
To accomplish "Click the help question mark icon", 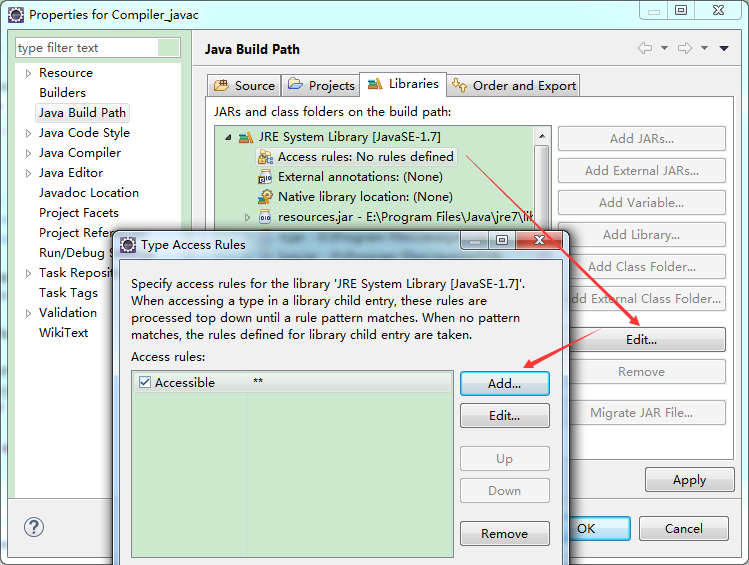I will pyautogui.click(x=34, y=527).
